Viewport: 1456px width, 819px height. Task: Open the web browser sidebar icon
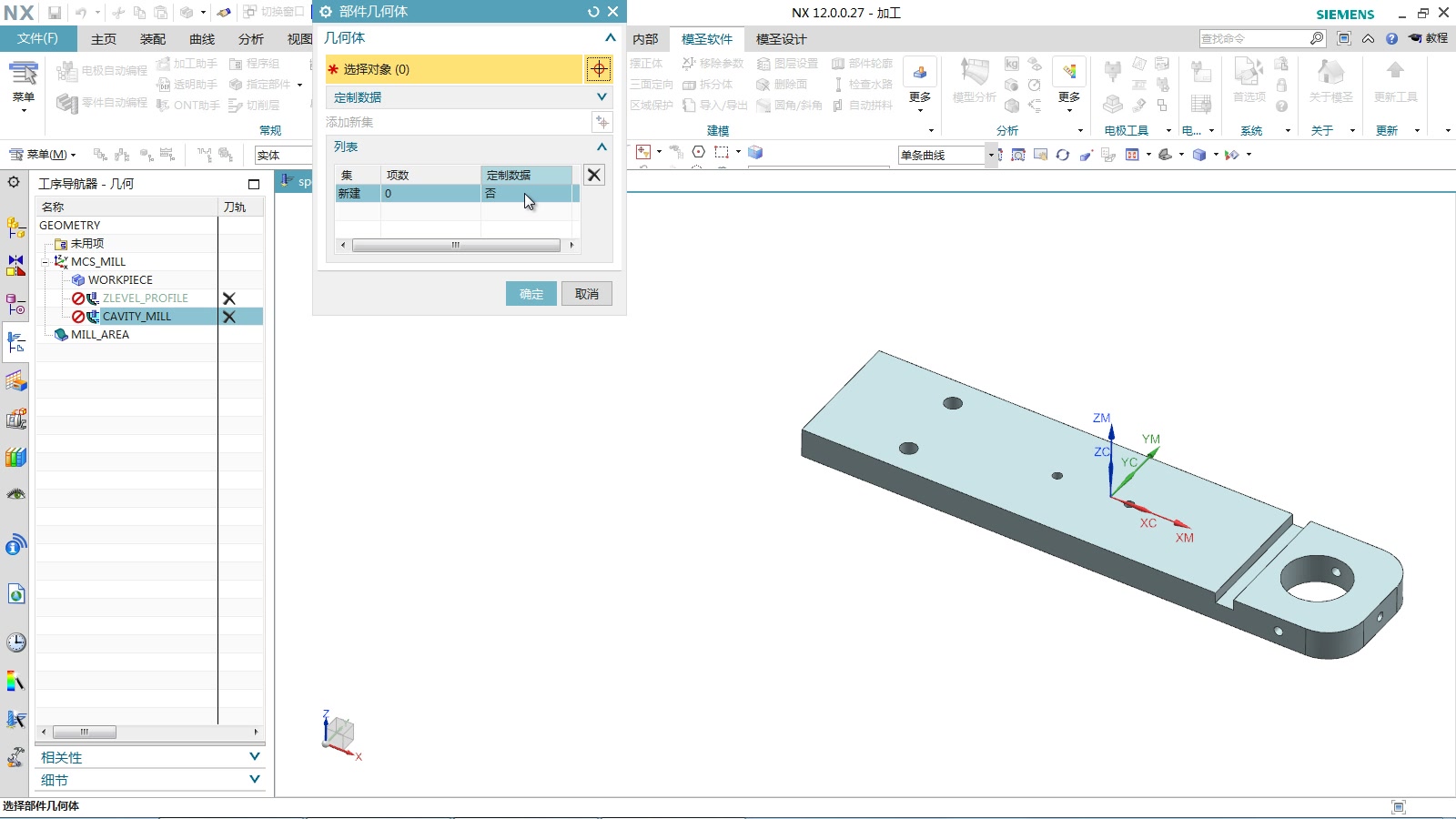point(15,594)
